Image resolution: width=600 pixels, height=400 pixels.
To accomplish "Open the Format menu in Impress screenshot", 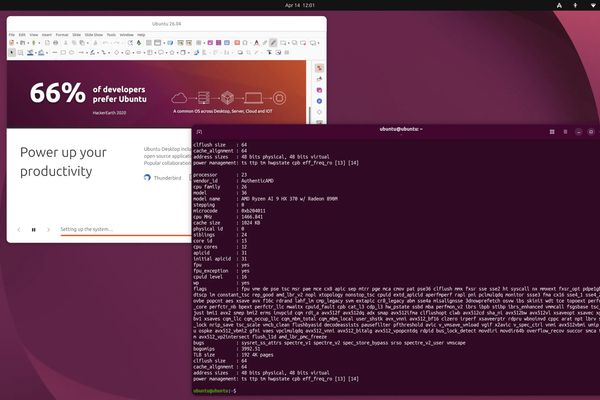I will [x=62, y=35].
